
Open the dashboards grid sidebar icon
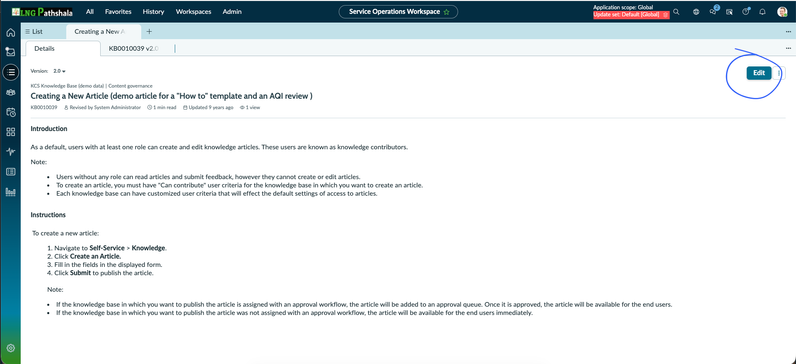pos(11,132)
